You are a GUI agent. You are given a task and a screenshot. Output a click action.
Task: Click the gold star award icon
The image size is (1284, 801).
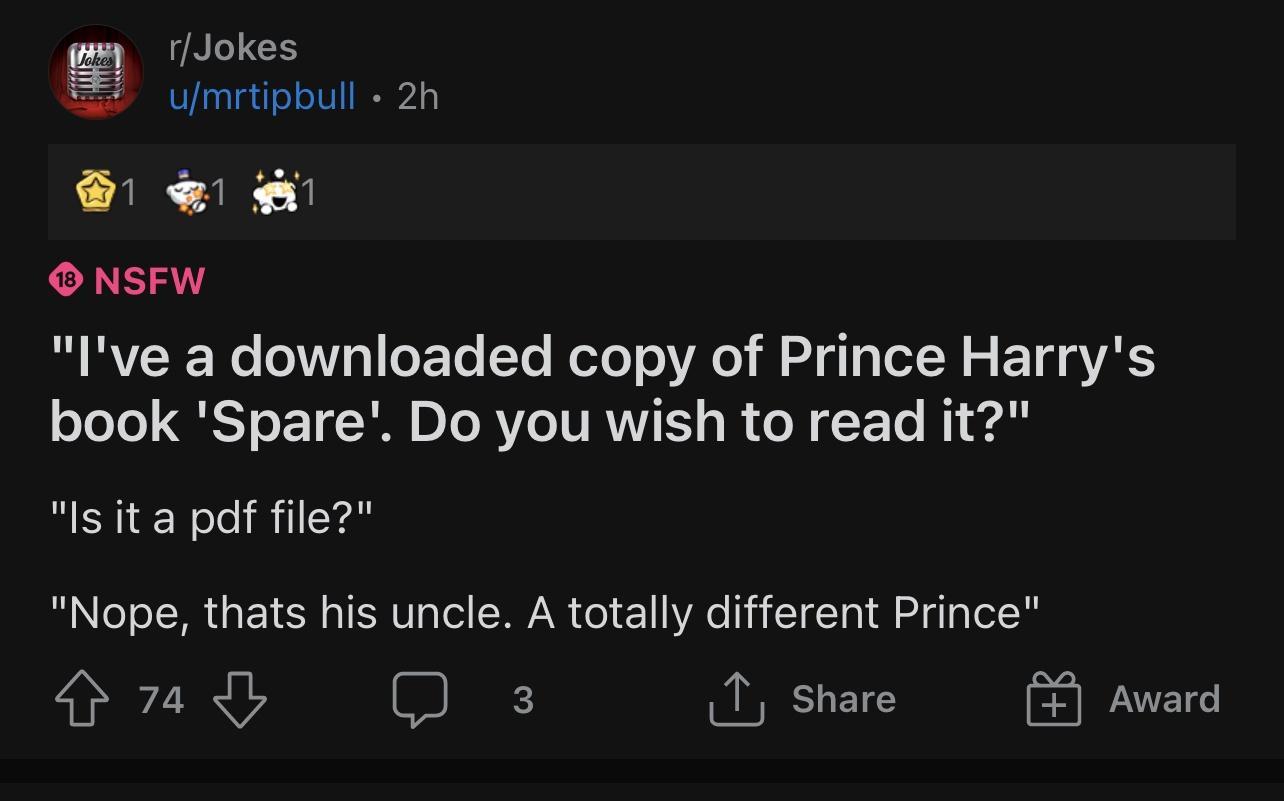95,192
